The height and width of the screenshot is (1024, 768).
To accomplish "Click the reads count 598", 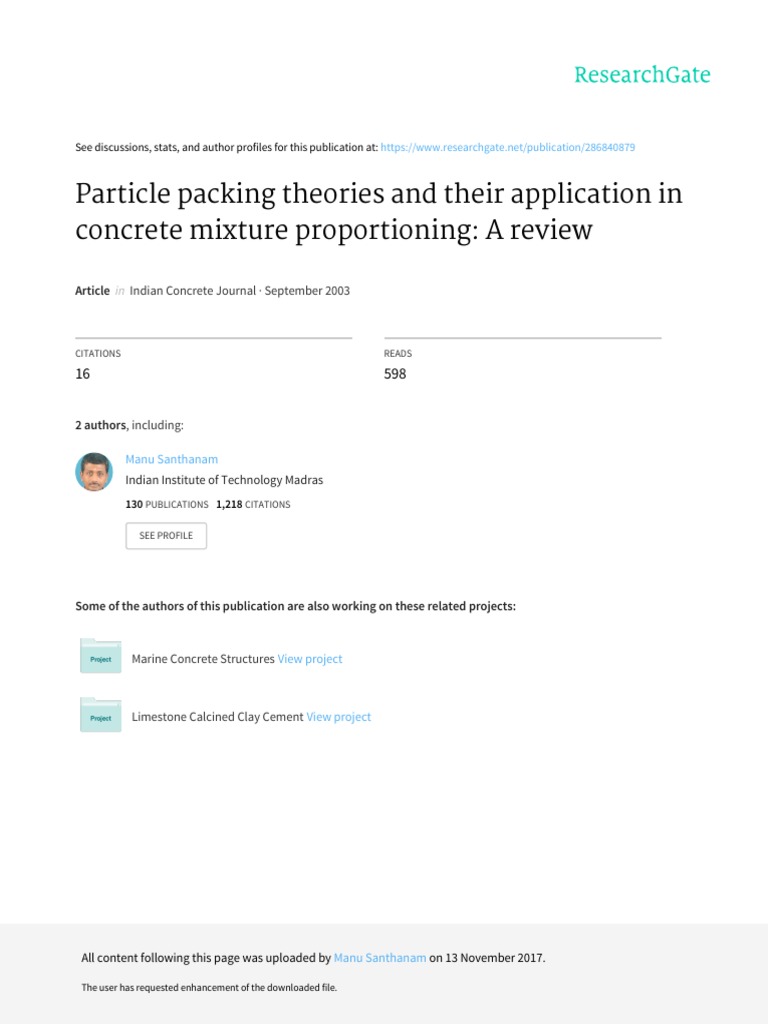I will pos(395,374).
